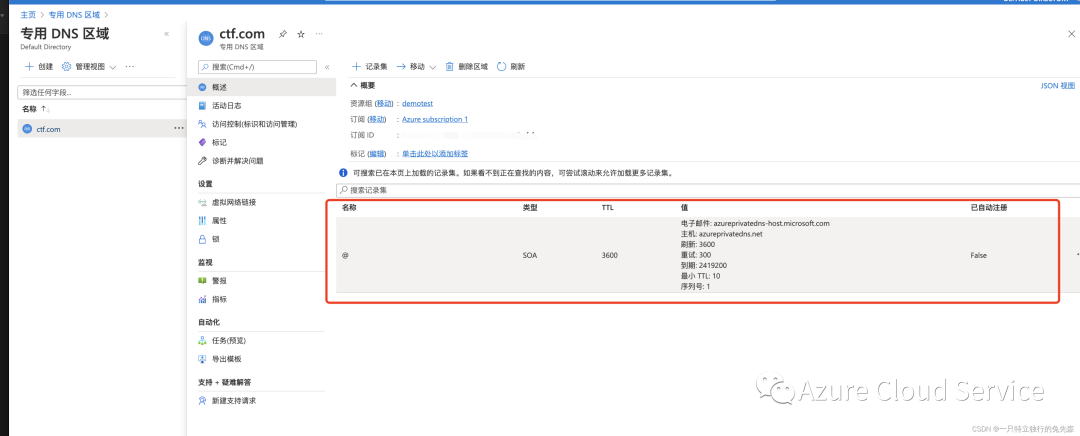Sort zone list by 名称 column

pyautogui.click(x=36, y=109)
